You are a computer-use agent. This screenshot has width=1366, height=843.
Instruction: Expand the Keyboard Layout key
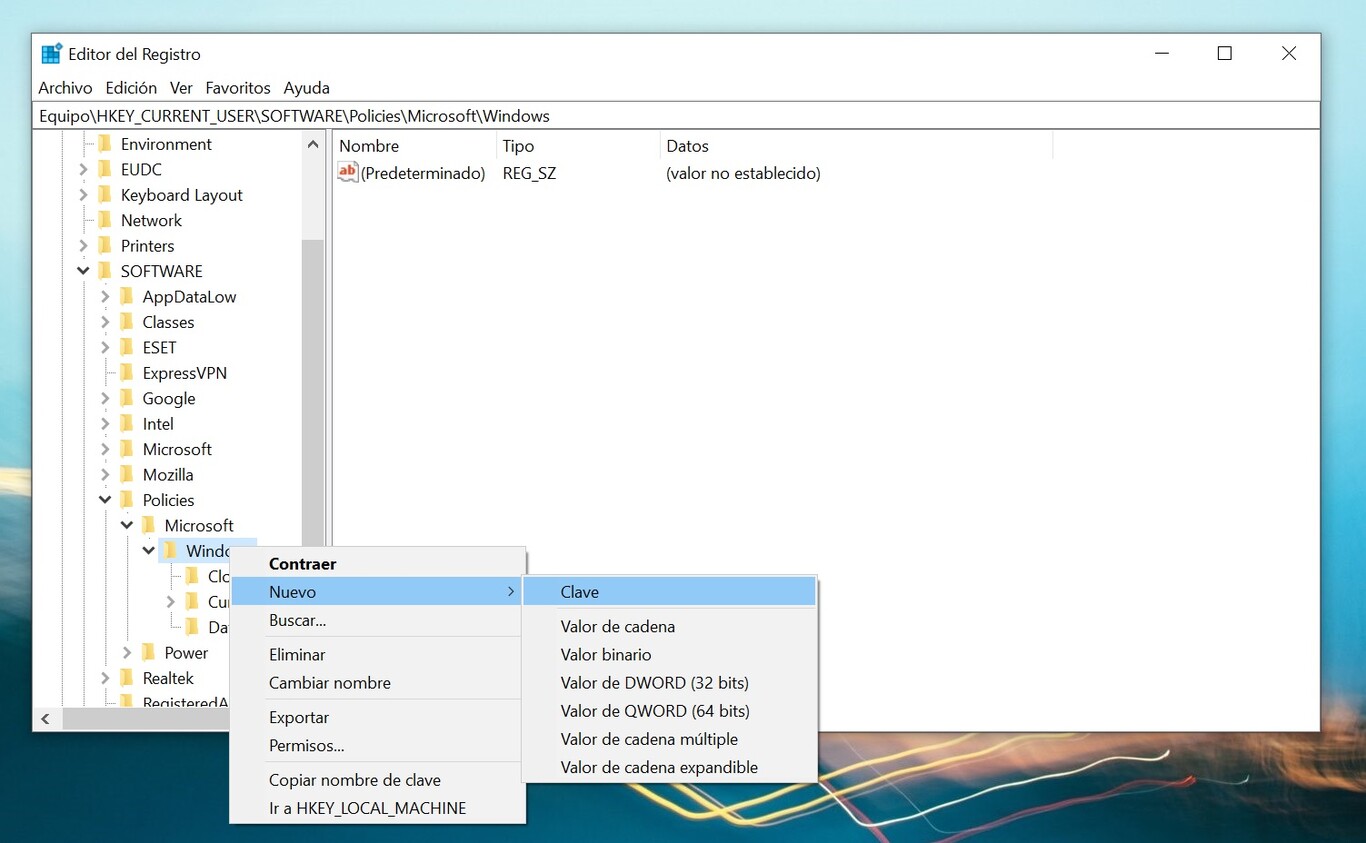pos(83,195)
